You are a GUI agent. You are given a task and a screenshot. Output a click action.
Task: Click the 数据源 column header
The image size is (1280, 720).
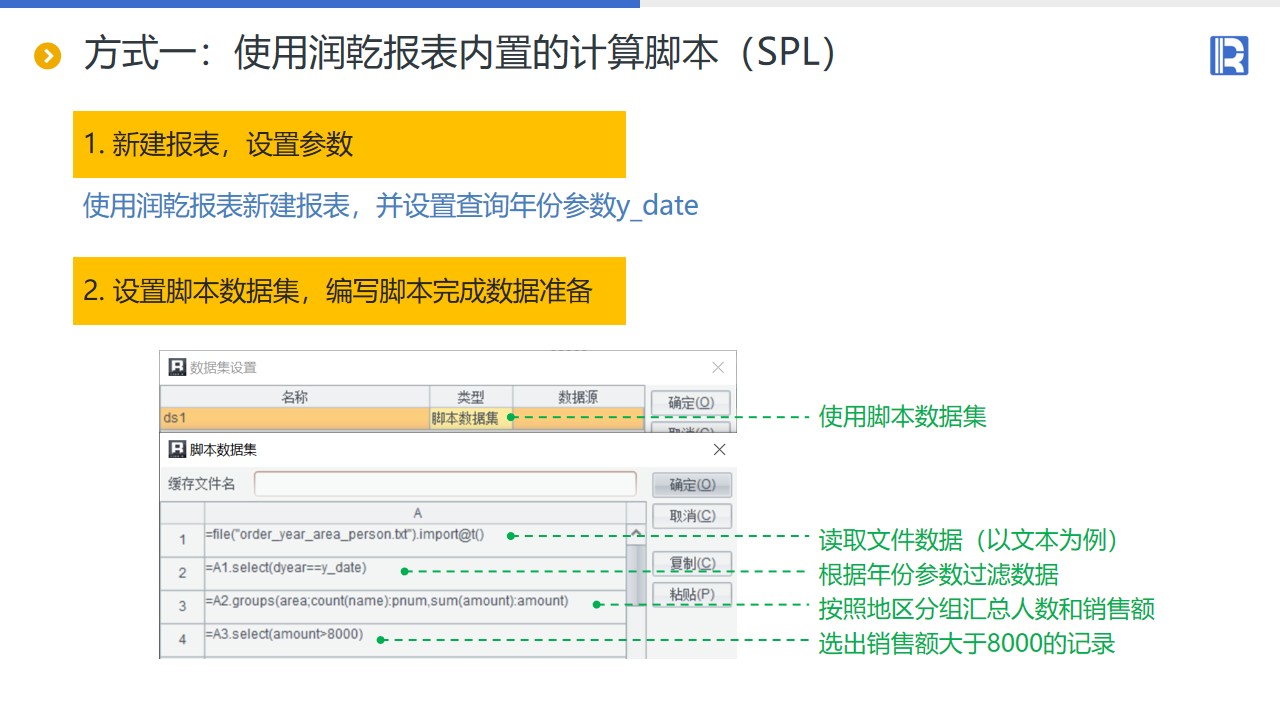click(x=578, y=397)
